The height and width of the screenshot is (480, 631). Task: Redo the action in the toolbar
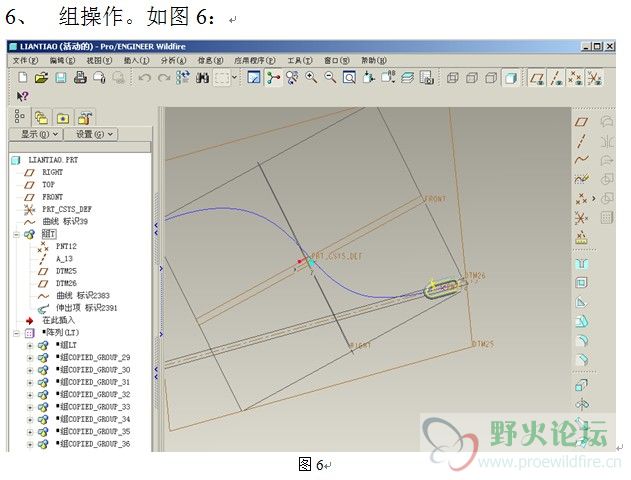point(164,77)
